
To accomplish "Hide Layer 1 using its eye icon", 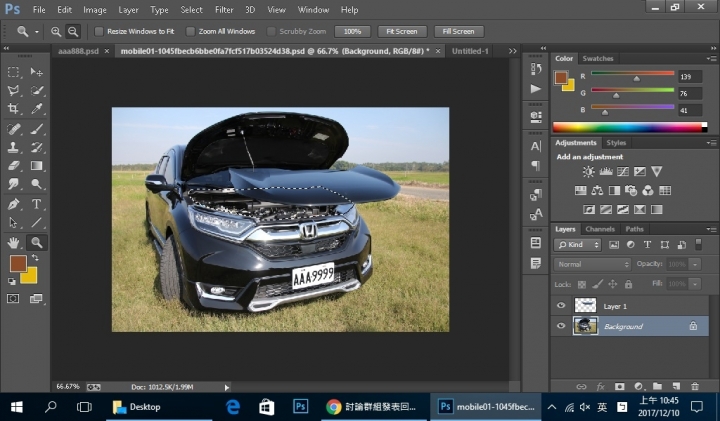I will point(561,306).
